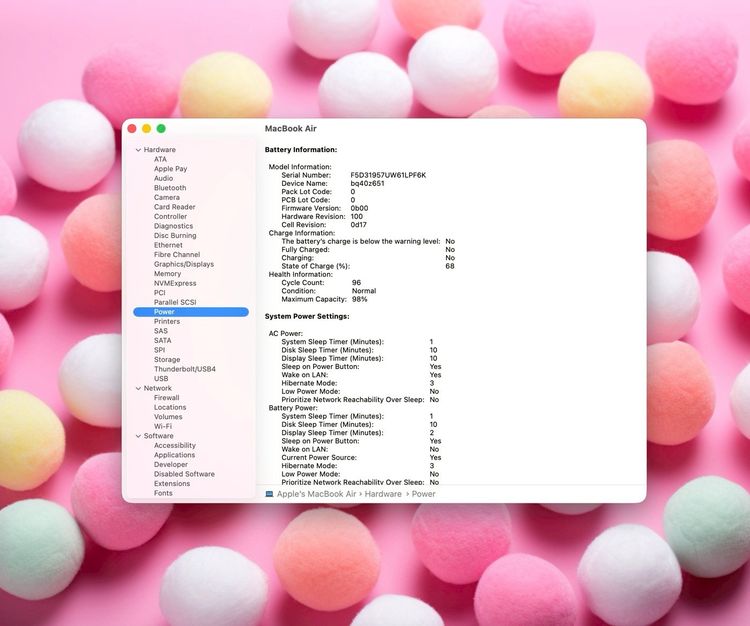Select Developer under Software
This screenshot has height=626, width=750.
(171, 465)
